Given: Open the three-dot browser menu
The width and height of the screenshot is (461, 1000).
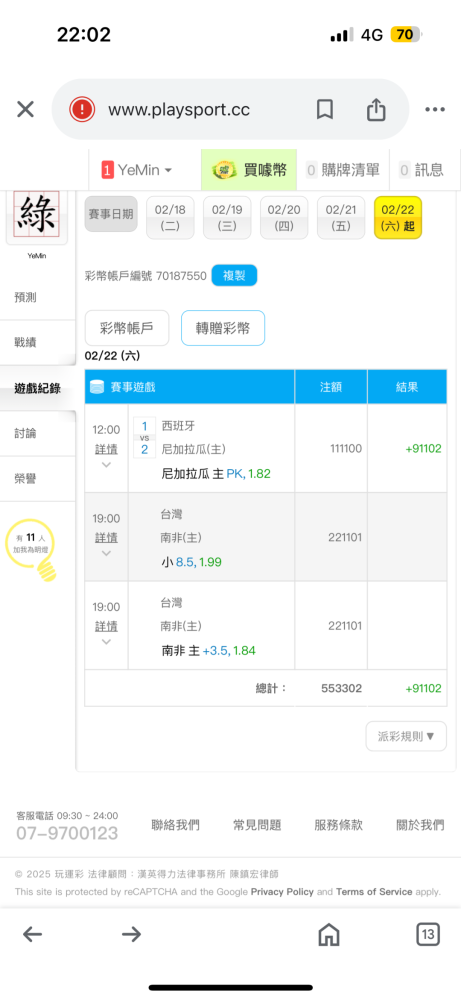Looking at the screenshot, I should [435, 110].
